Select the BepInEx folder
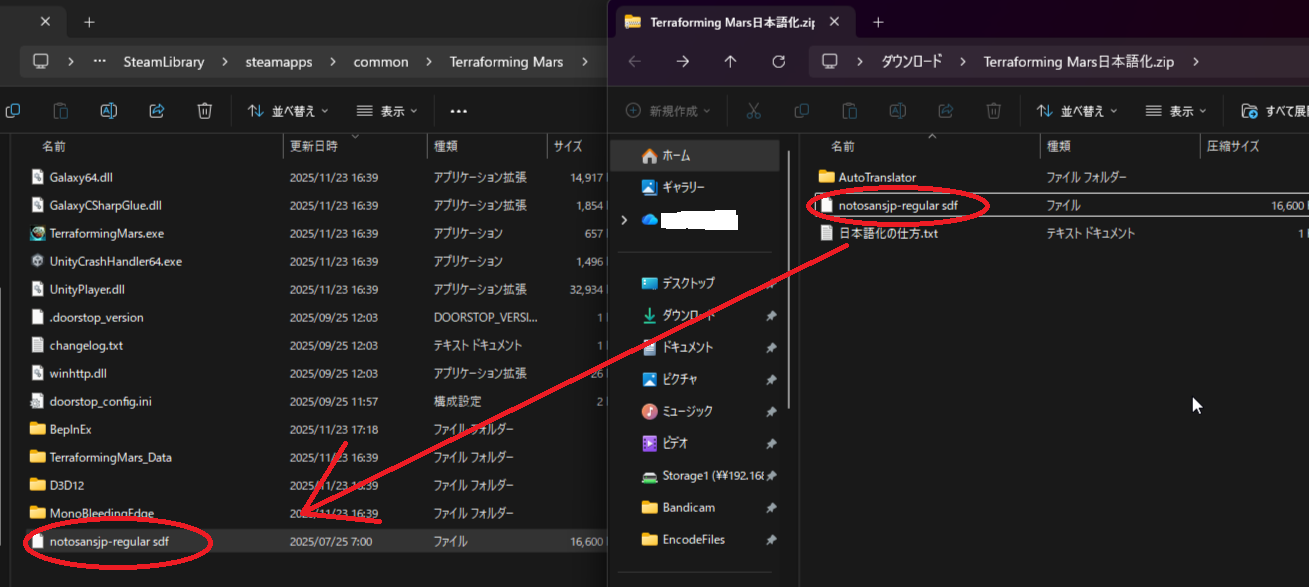The width and height of the screenshot is (1309, 587). coord(70,429)
